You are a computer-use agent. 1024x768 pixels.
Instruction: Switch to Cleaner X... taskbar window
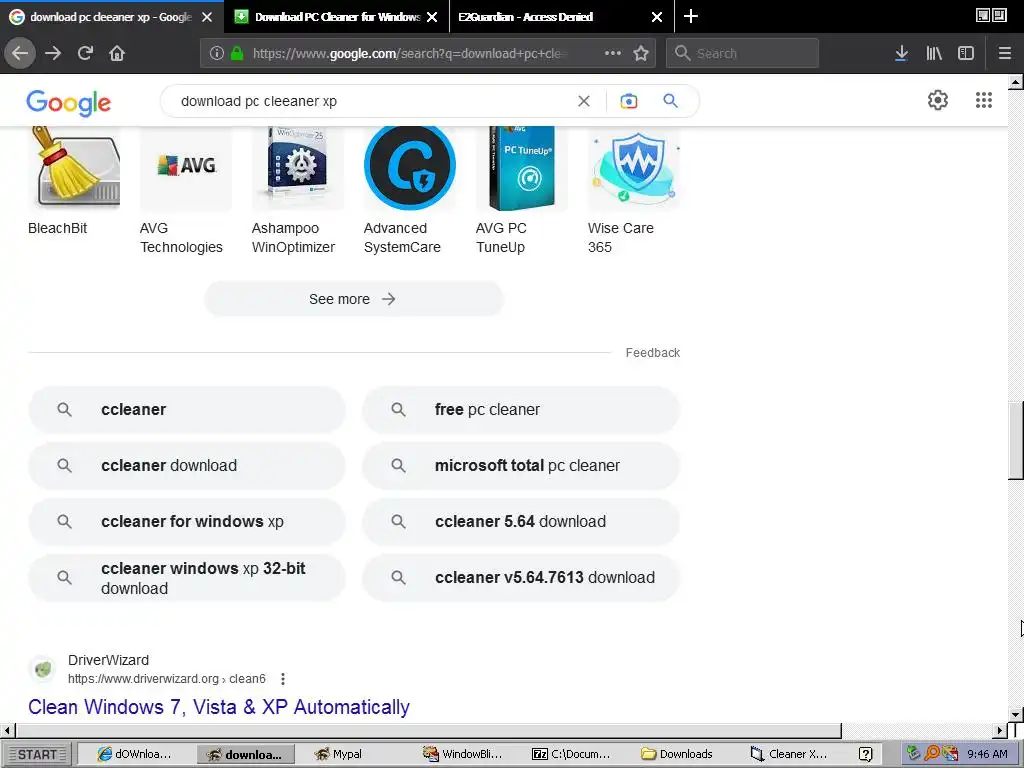(789, 754)
